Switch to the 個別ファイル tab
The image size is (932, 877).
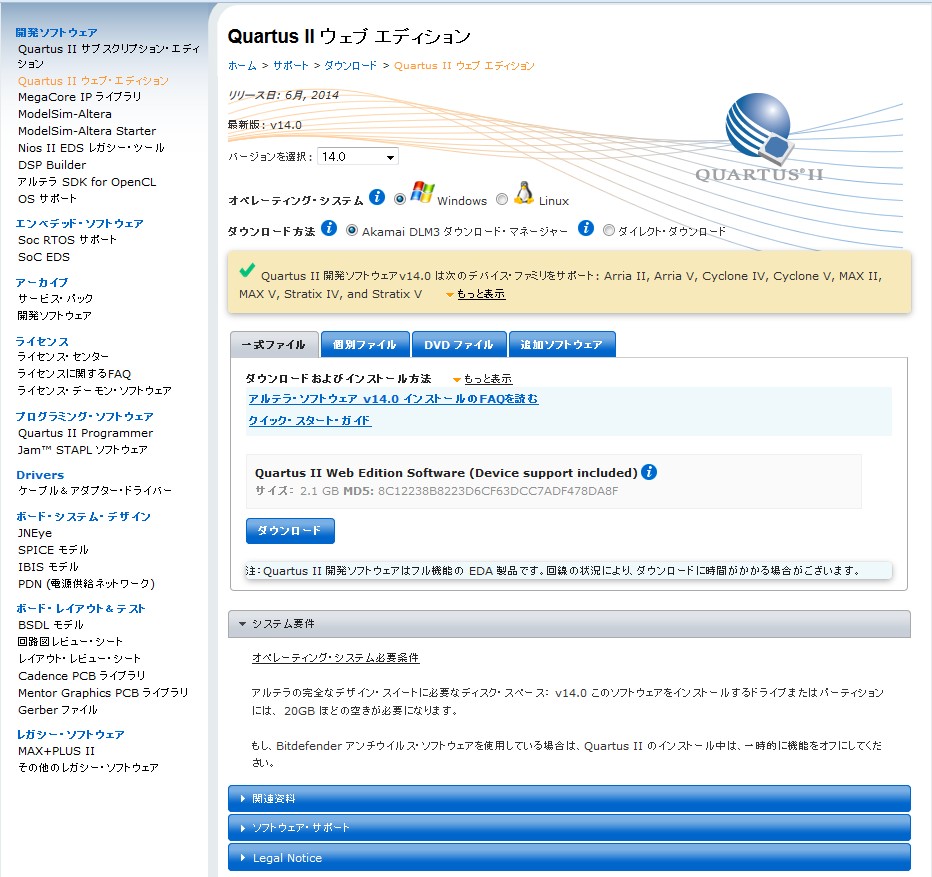click(x=365, y=345)
